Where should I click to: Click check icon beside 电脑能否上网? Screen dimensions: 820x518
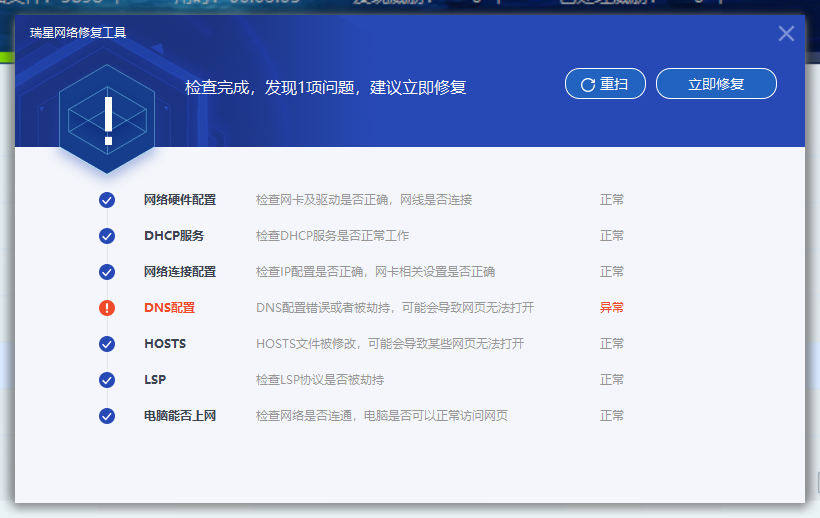click(x=107, y=416)
